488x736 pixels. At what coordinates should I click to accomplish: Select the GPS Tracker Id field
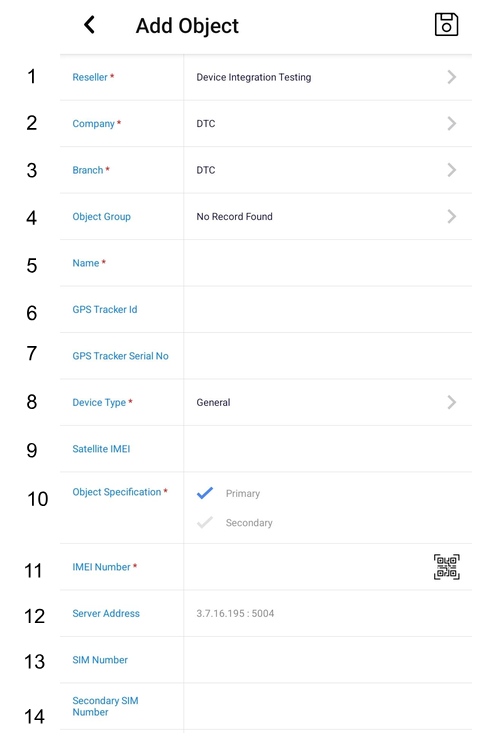[328, 309]
